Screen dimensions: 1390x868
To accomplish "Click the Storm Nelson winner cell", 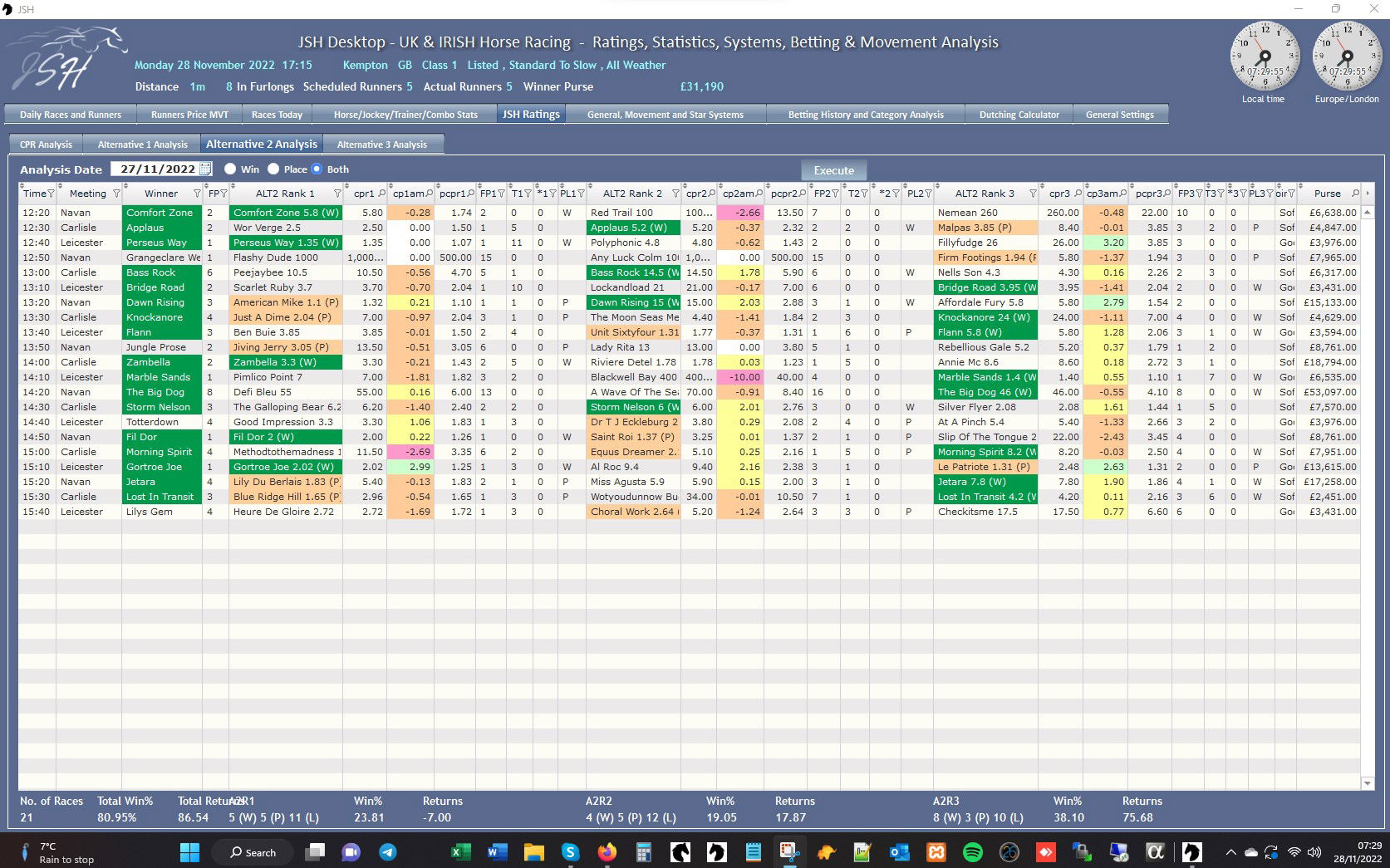I will click(162, 407).
